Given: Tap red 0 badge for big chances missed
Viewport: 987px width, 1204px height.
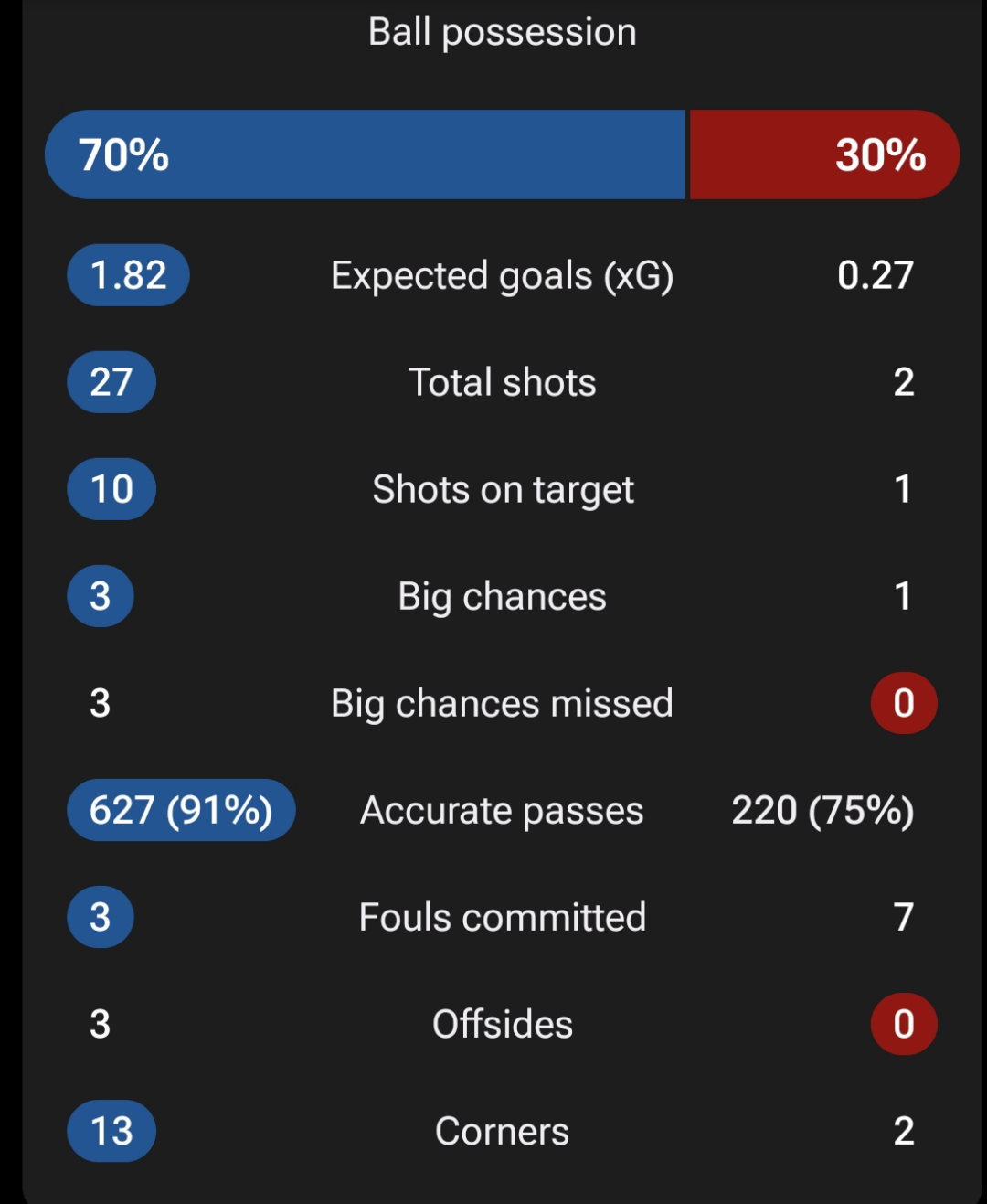Looking at the screenshot, I should [x=903, y=703].
